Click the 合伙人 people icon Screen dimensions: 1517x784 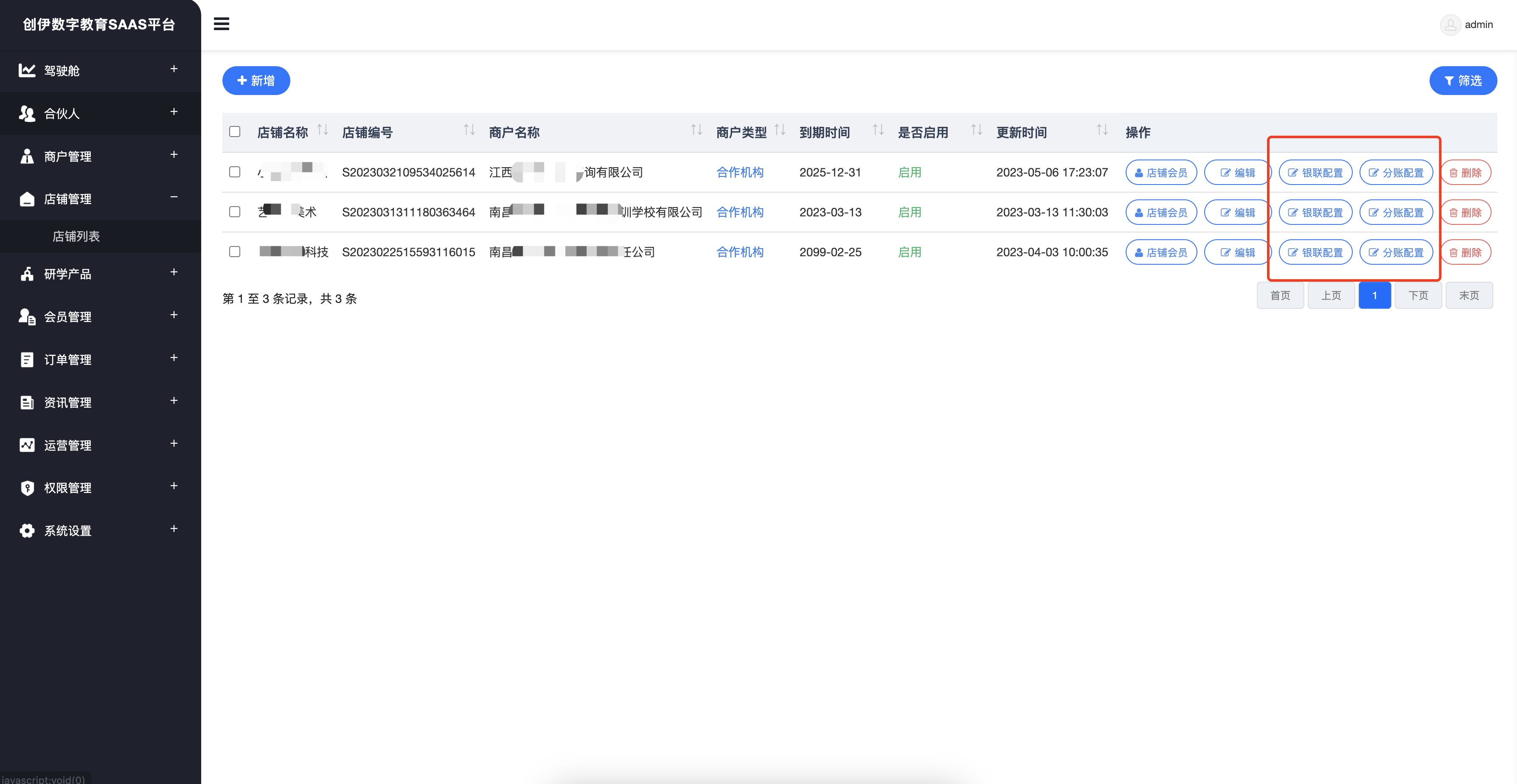click(x=27, y=114)
